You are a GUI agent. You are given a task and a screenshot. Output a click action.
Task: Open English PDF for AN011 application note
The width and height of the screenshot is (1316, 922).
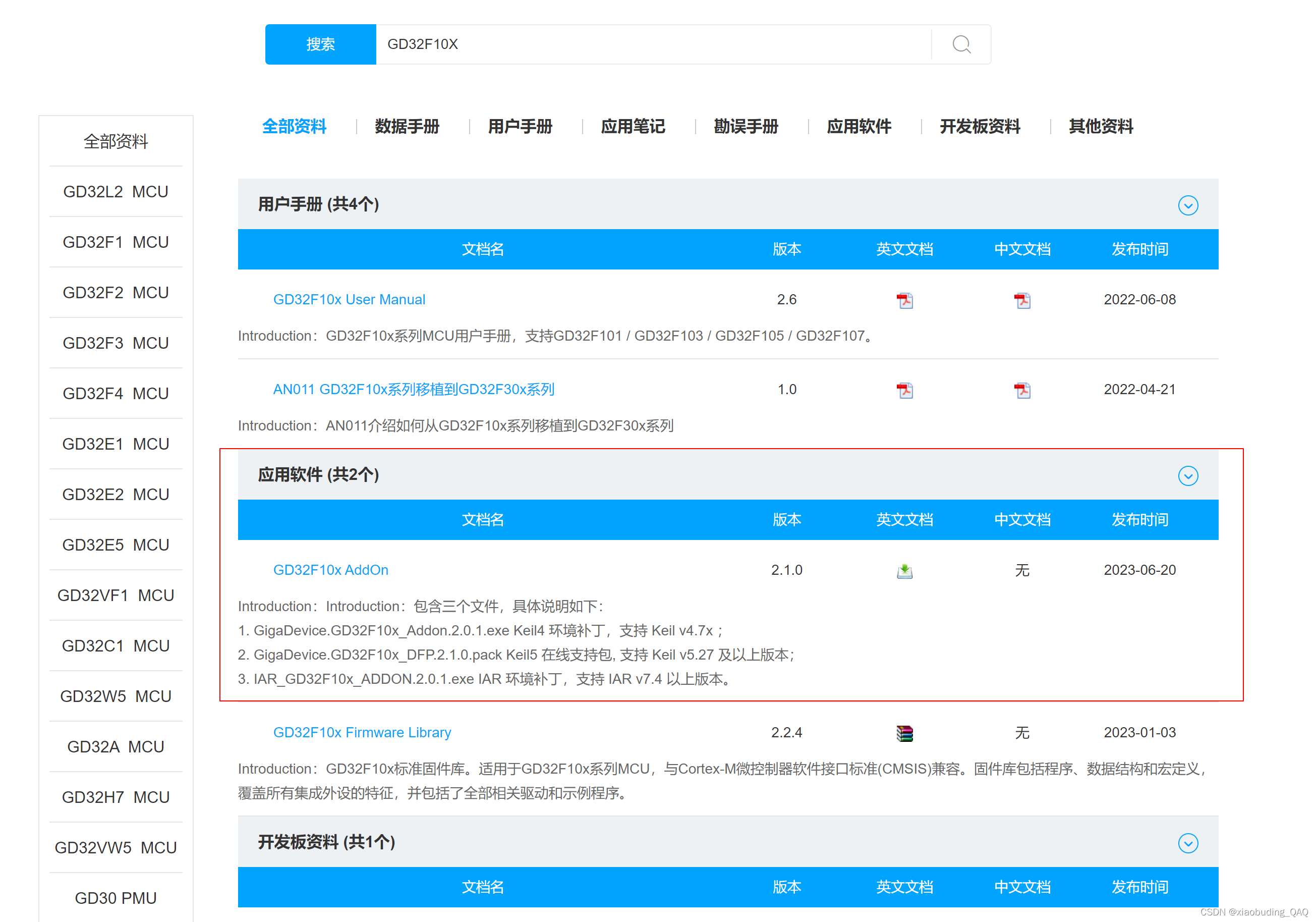click(x=904, y=390)
